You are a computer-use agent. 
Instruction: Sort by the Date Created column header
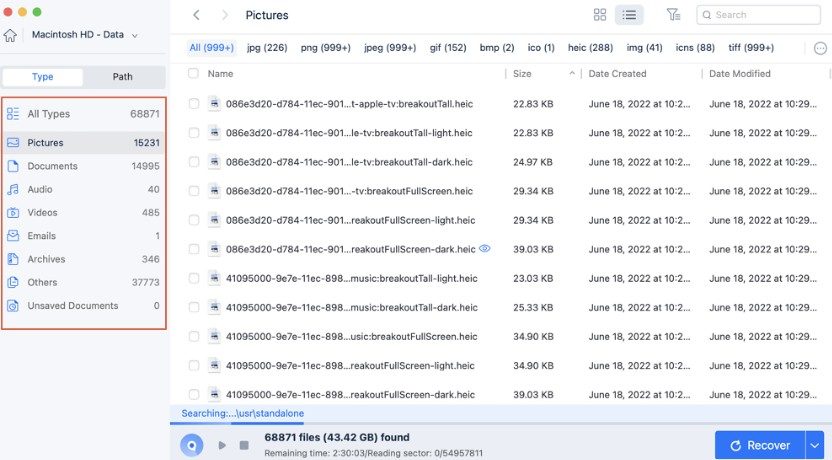(x=617, y=74)
